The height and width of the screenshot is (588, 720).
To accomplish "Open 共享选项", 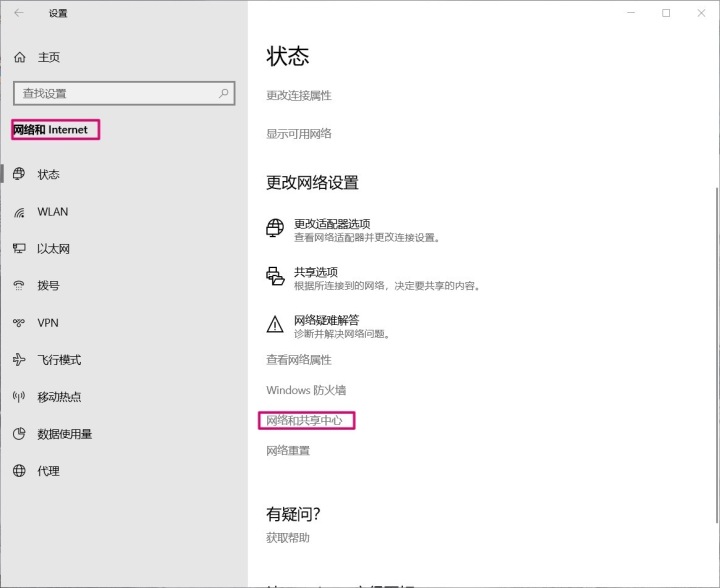I will [x=316, y=272].
